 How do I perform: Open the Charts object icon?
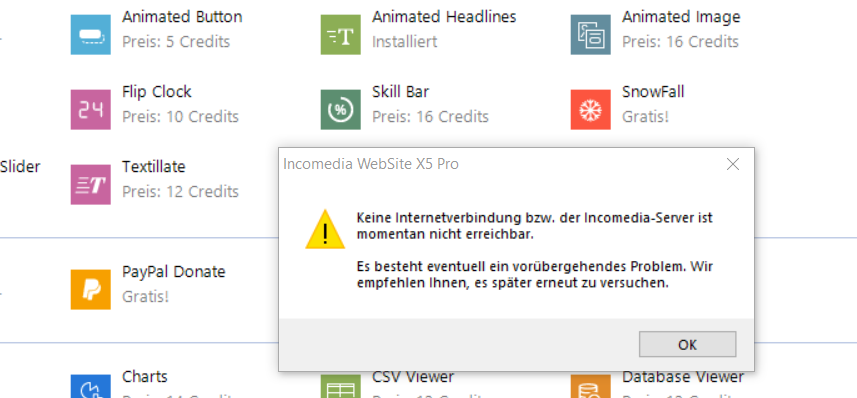coord(91,387)
